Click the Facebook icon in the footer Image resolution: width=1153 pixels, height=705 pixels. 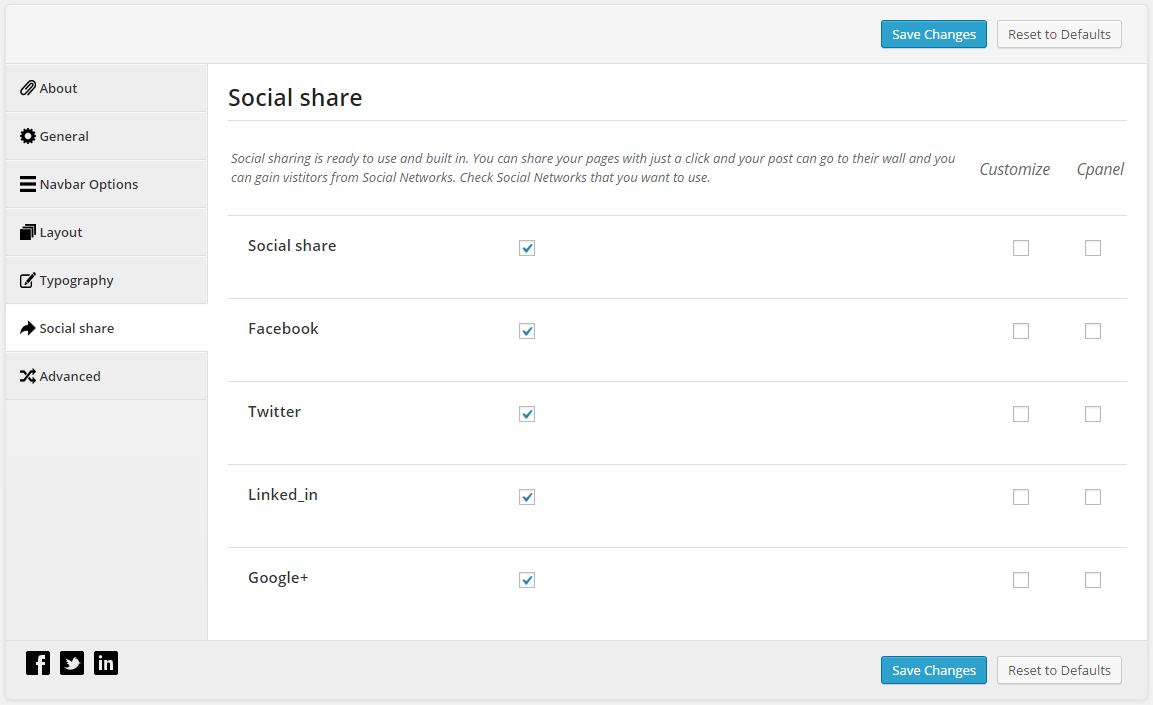pyautogui.click(x=38, y=663)
